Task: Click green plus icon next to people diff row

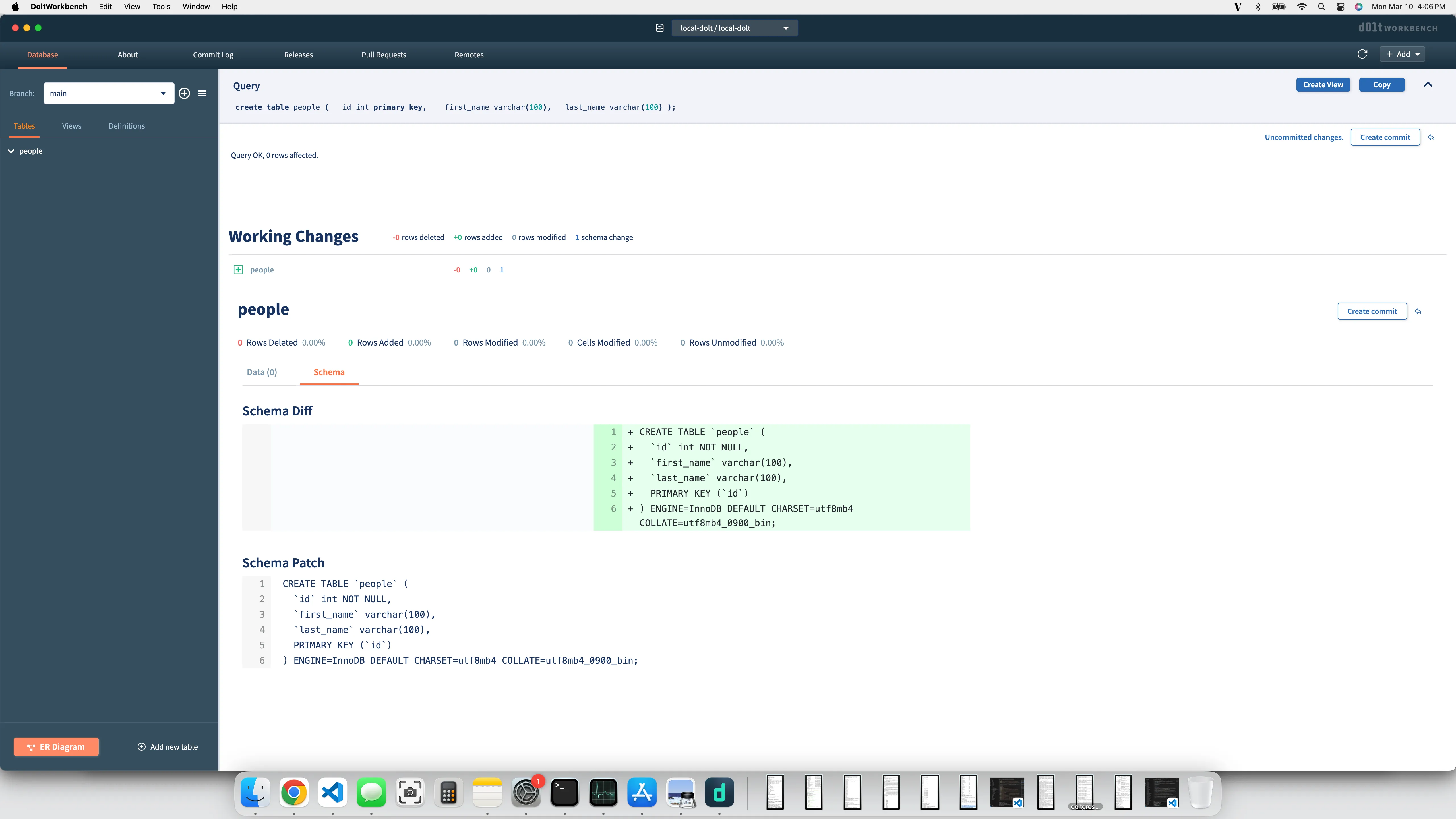Action: click(238, 270)
